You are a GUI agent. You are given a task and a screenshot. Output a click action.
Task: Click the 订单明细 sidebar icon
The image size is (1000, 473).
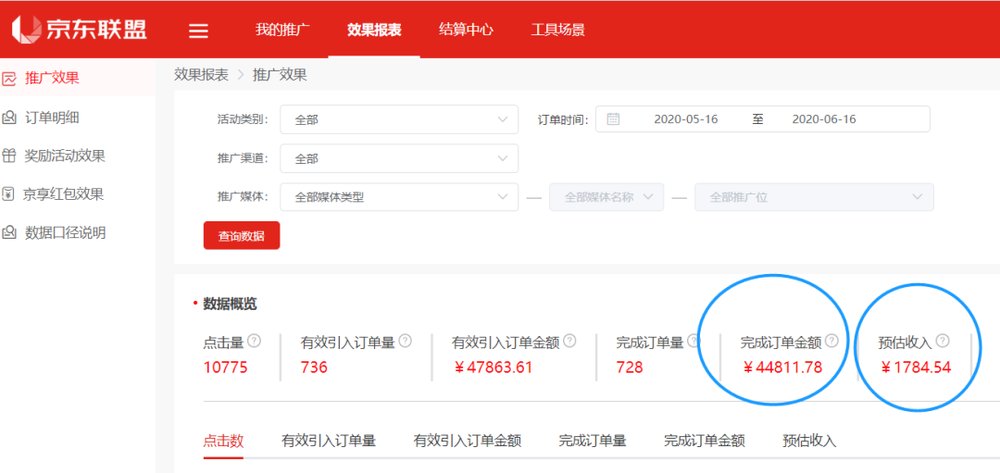(9, 117)
